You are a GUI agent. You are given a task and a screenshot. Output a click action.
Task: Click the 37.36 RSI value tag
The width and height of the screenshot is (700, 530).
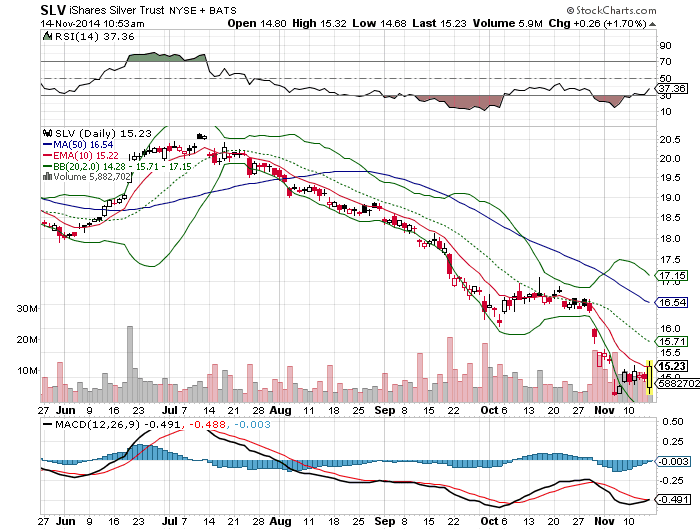coord(671,88)
